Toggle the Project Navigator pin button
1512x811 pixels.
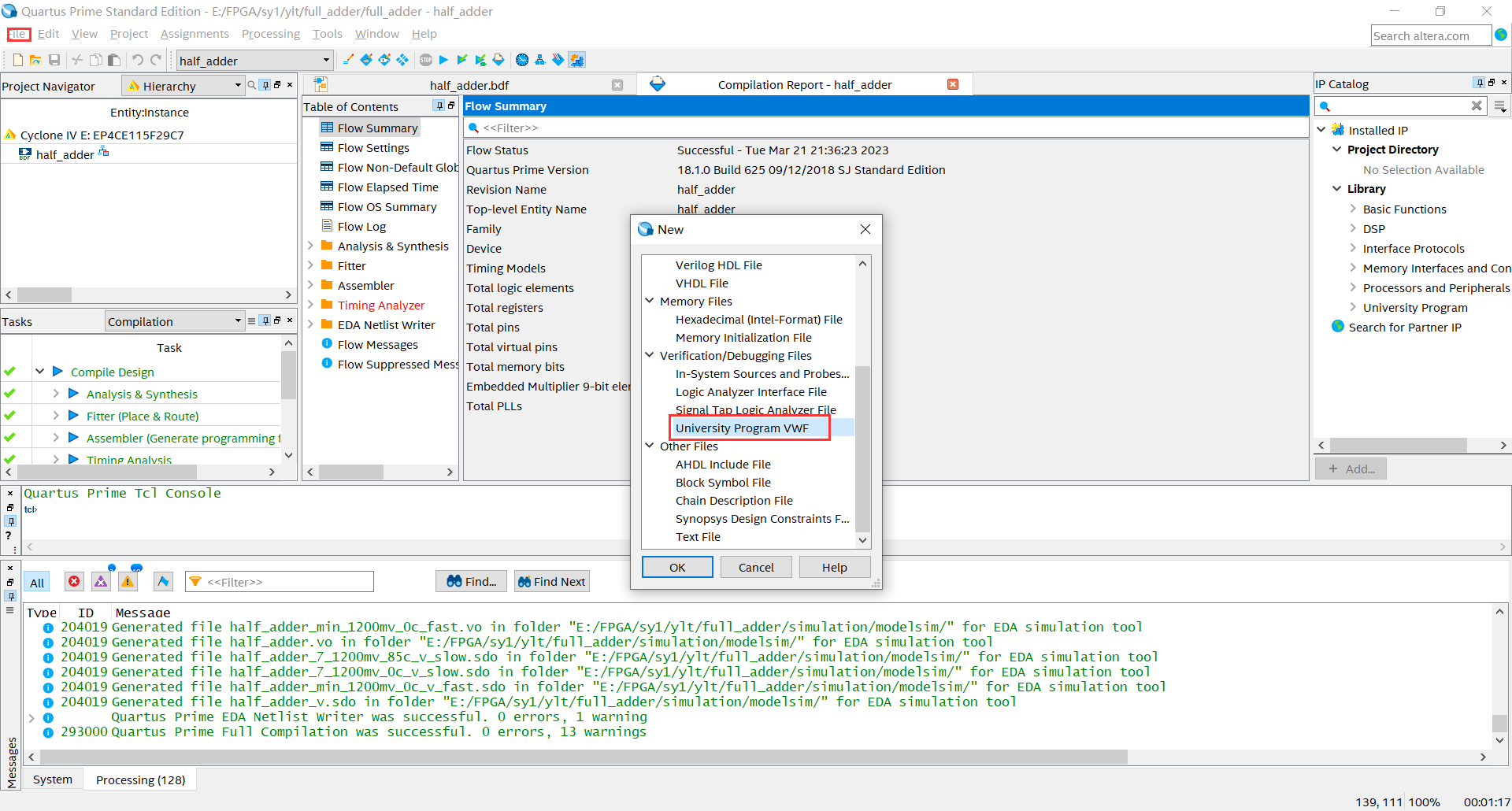tap(265, 85)
